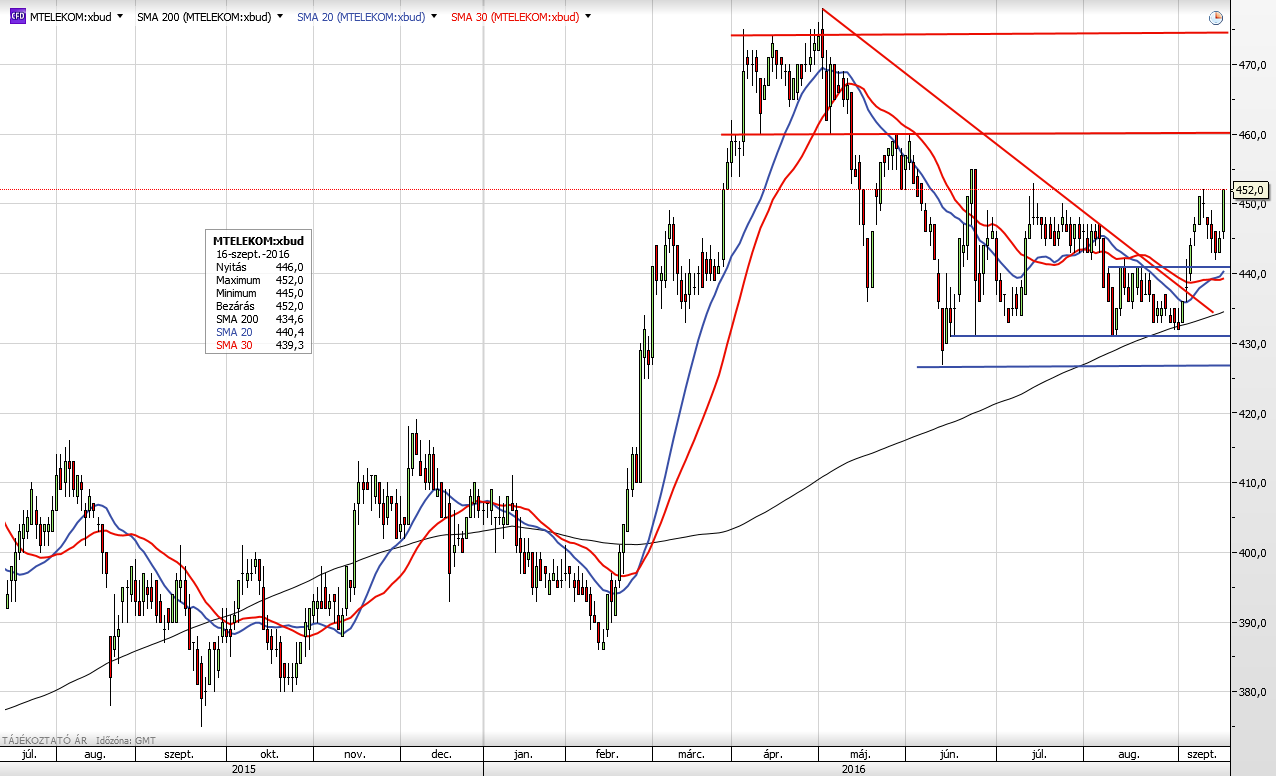The image size is (1276, 776).
Task: Click the 2015 year label
Action: point(244,769)
